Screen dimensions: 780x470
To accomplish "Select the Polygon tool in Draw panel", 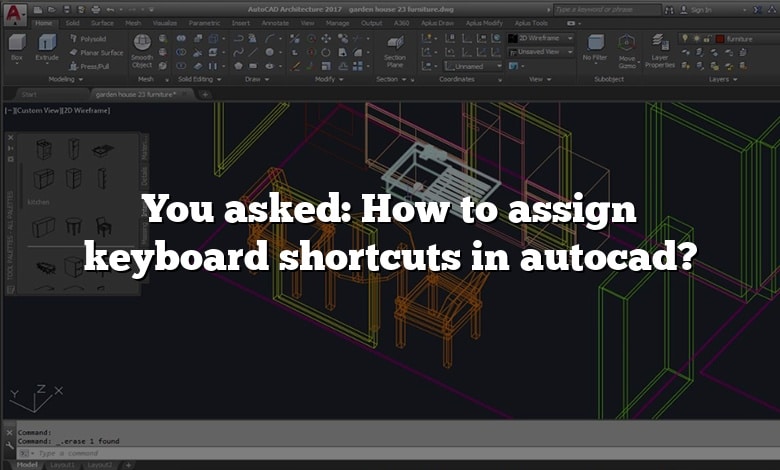I will point(238,66).
